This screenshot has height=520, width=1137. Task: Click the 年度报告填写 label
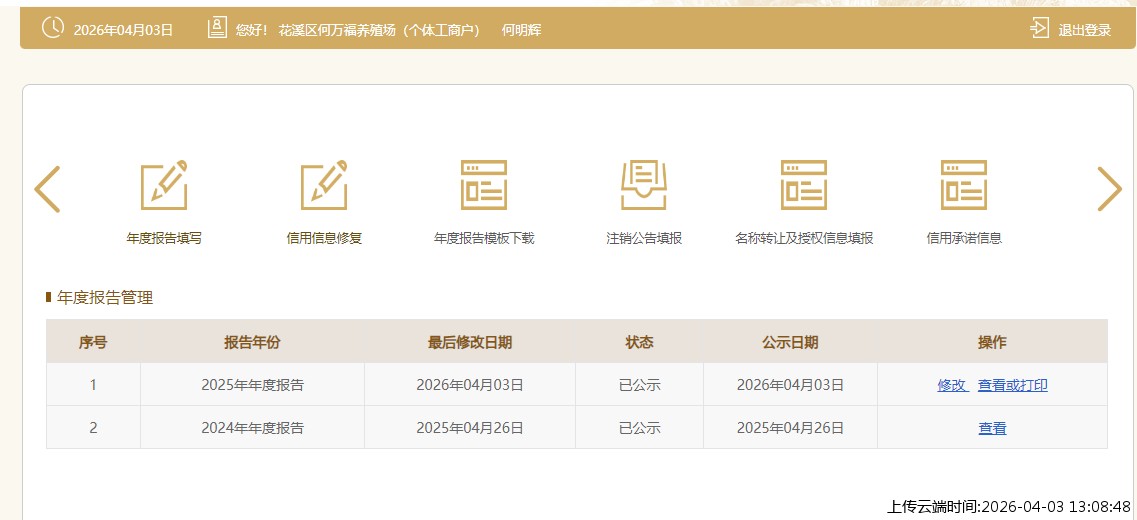(x=164, y=238)
